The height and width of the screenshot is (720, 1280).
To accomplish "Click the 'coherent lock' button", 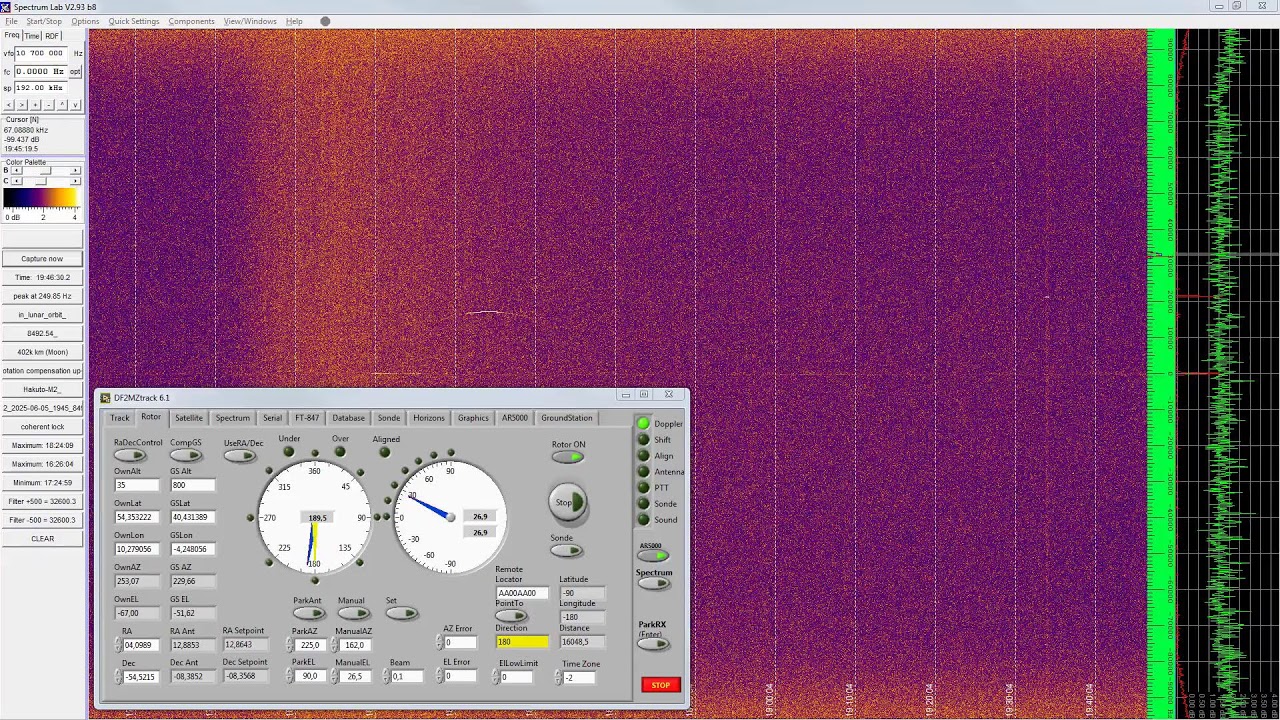I will (x=42, y=427).
